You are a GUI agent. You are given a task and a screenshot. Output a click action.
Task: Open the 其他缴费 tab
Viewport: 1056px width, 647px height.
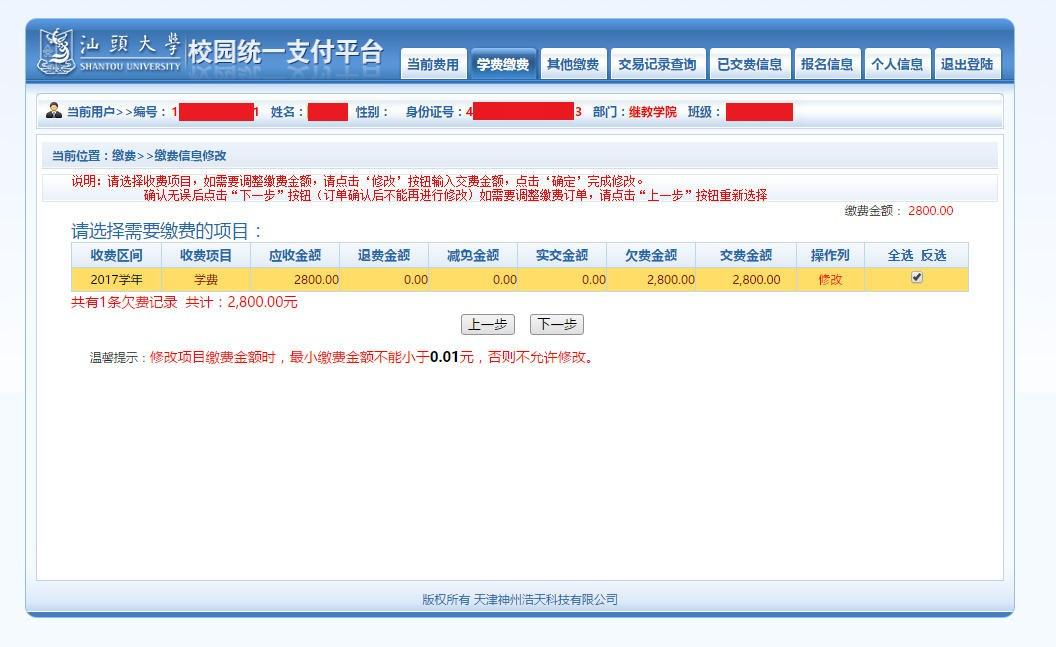click(x=572, y=64)
